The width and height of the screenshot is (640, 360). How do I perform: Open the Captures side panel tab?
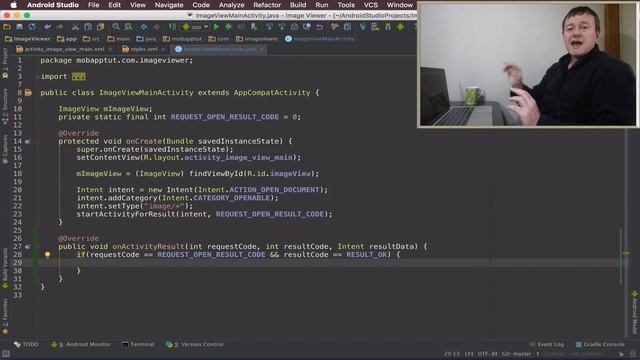click(x=5, y=149)
